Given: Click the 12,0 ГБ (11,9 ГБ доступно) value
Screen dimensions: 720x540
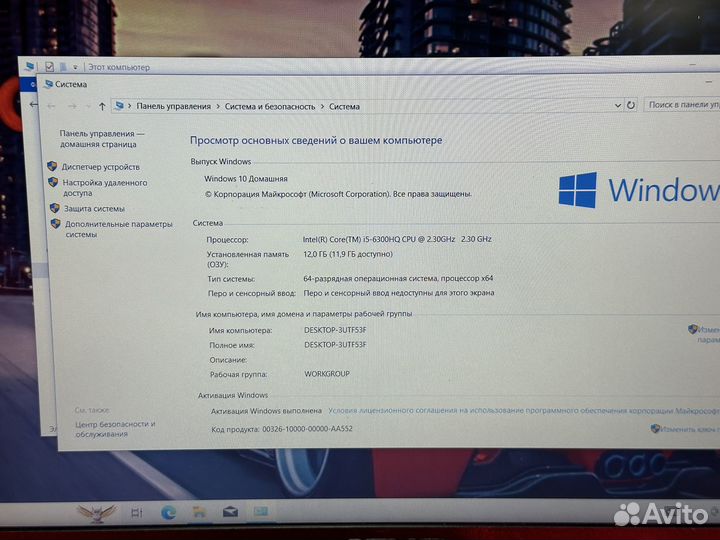Looking at the screenshot, I should click(x=348, y=254).
